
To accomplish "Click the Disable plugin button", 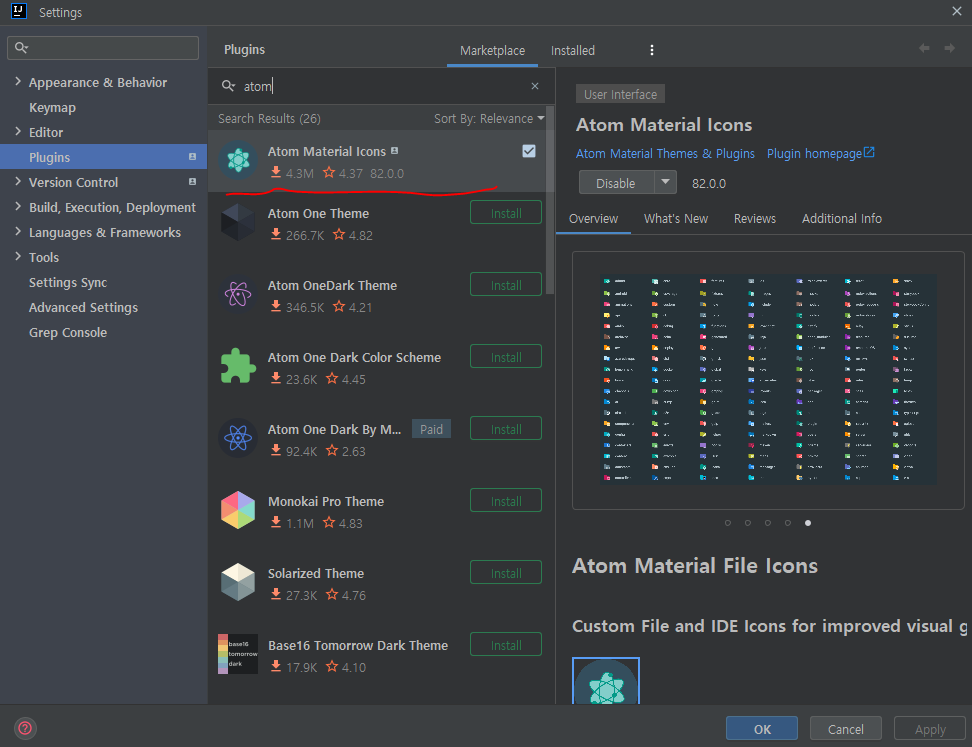I will pyautogui.click(x=616, y=183).
